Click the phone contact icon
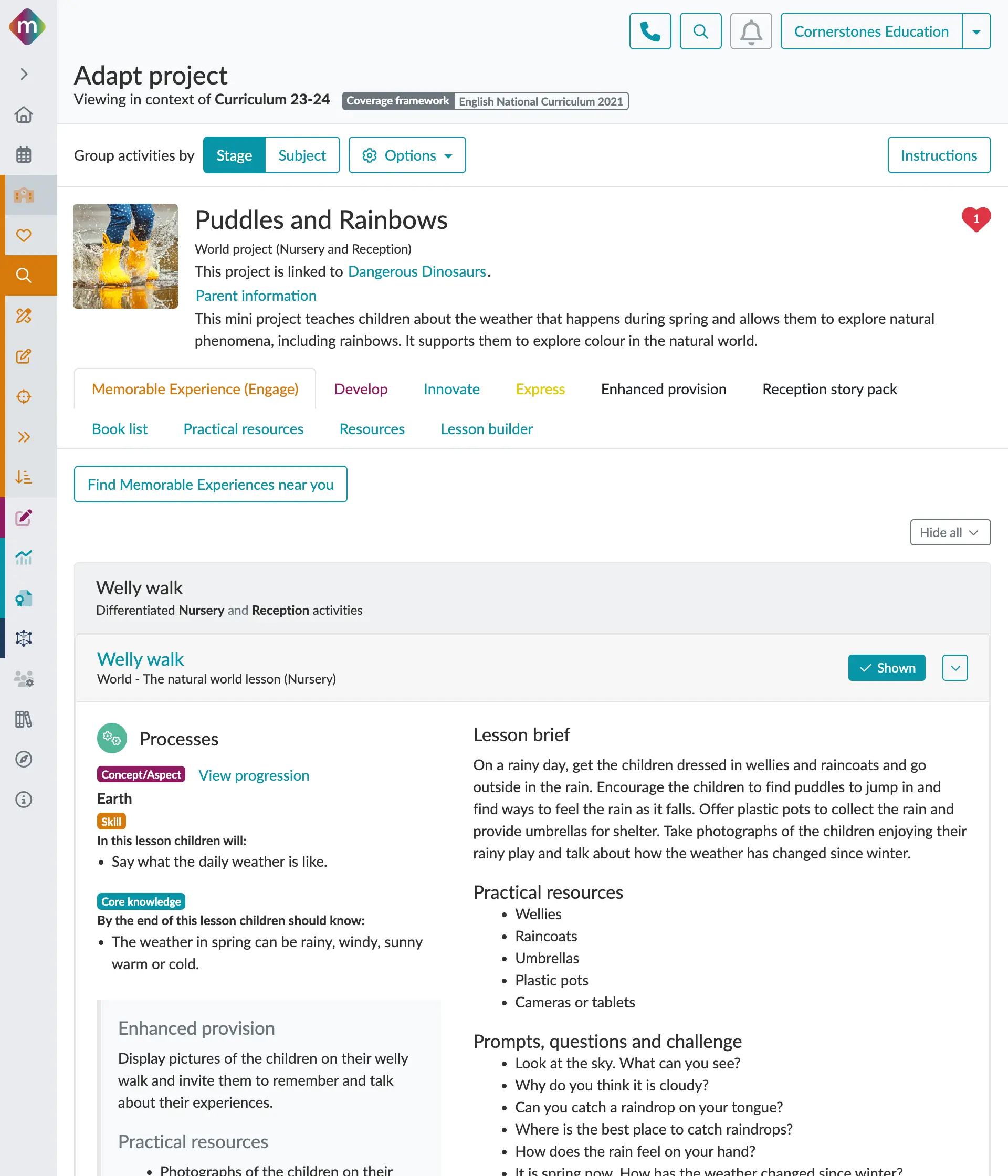The image size is (1008, 1176). point(650,31)
